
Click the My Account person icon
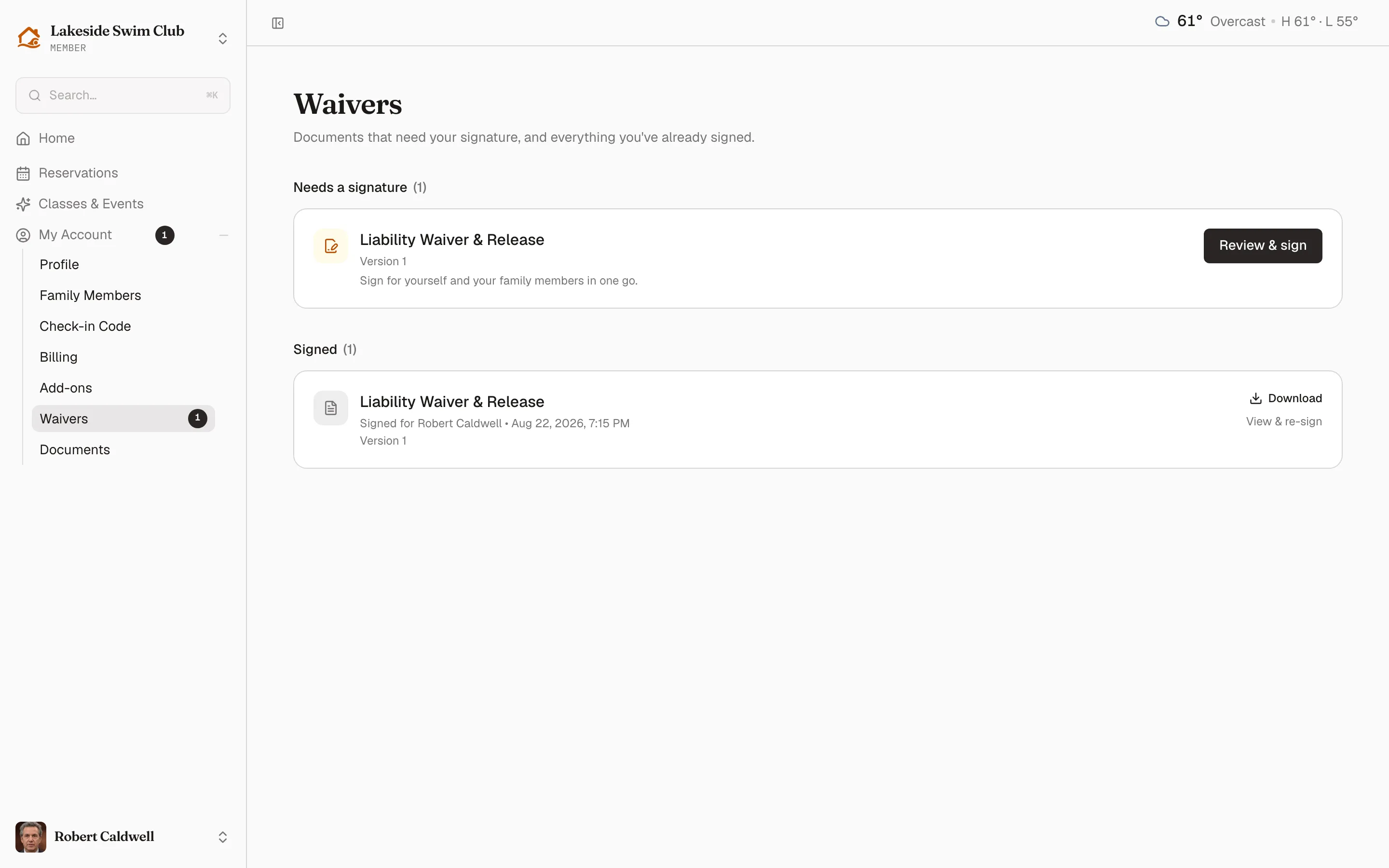[x=23, y=235]
